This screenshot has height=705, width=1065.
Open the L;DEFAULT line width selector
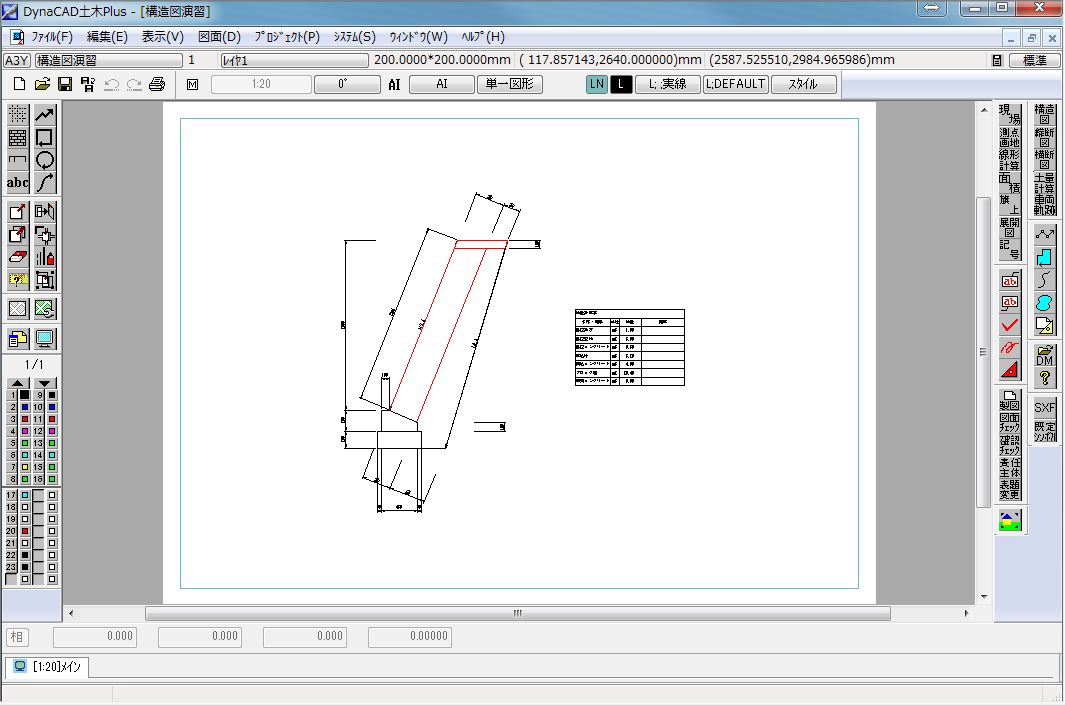coord(736,84)
